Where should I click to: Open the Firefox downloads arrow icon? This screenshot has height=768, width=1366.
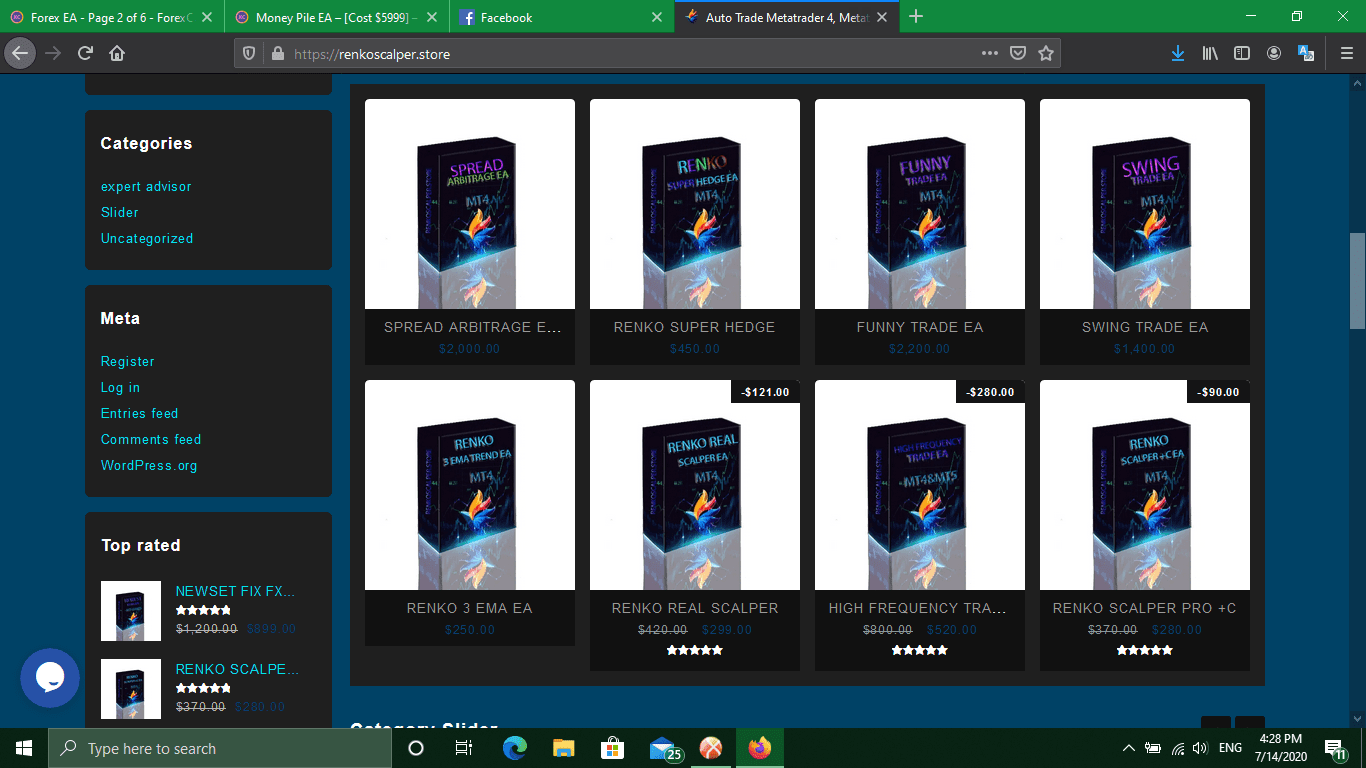1177,54
